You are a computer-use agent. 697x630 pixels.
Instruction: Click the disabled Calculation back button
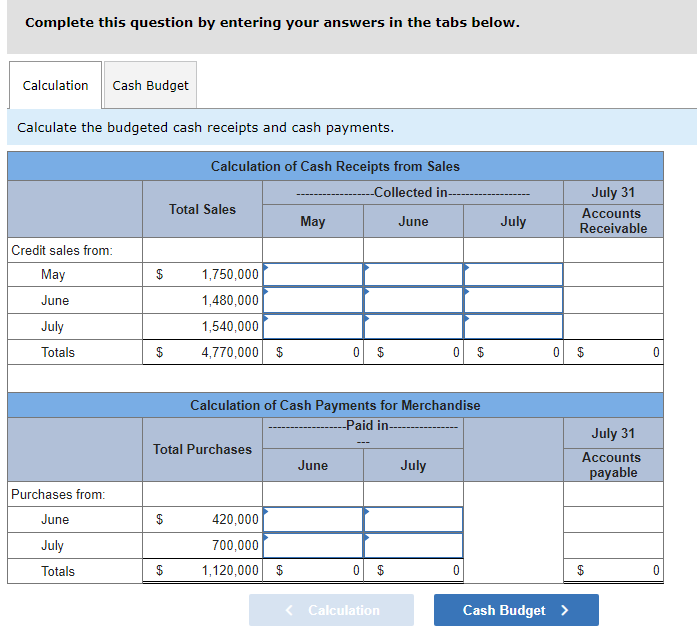331,610
